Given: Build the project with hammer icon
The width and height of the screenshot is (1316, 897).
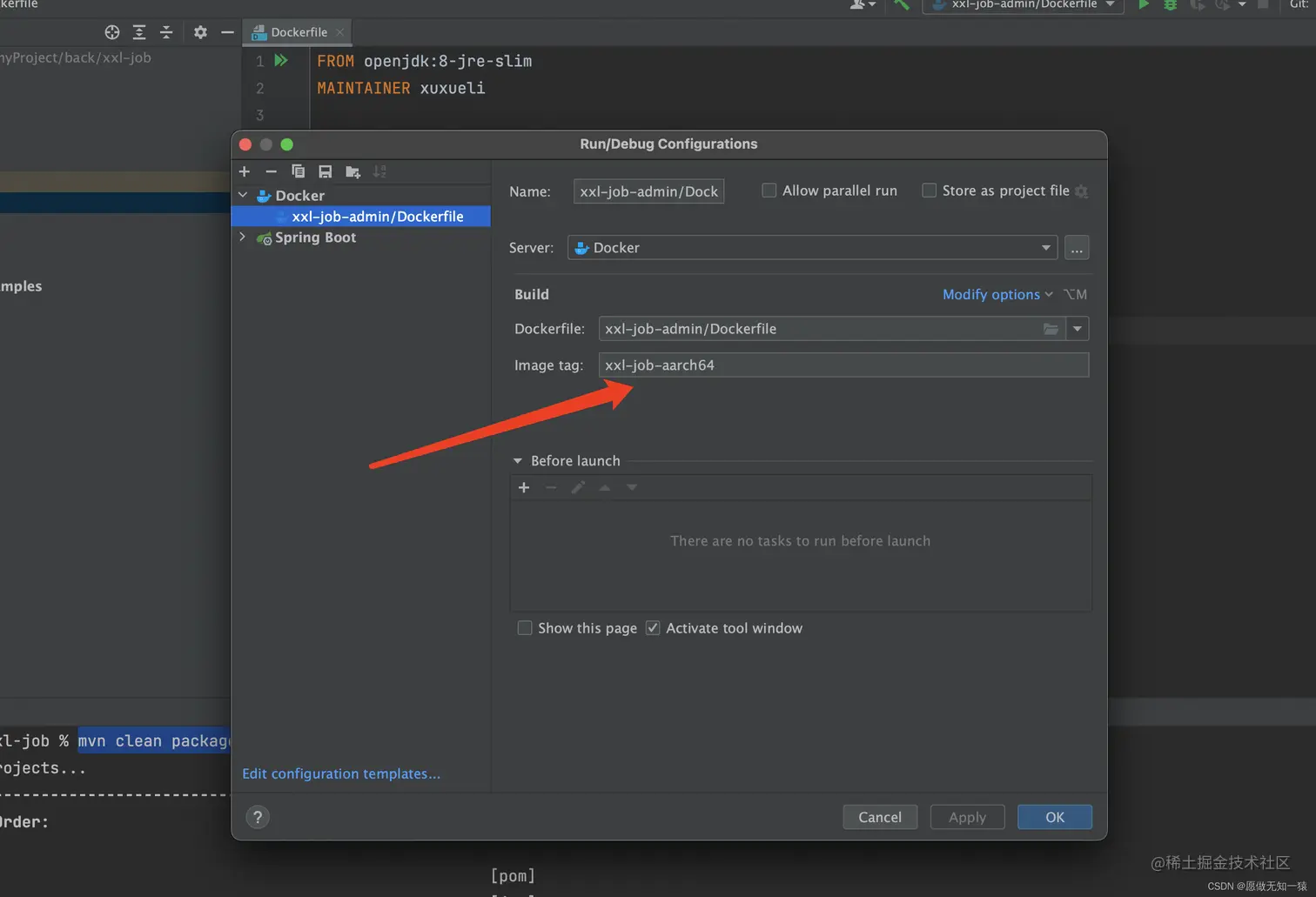Looking at the screenshot, I should [902, 4].
